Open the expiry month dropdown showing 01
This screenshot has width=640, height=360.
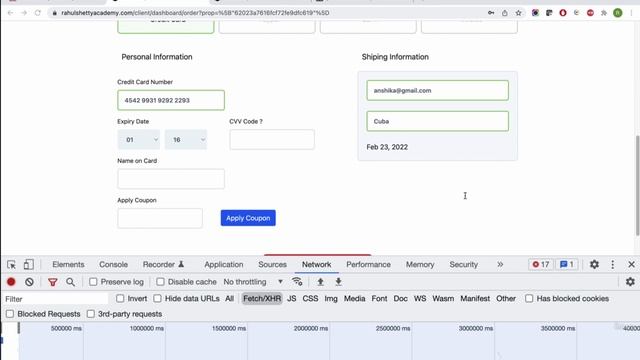(x=139, y=140)
